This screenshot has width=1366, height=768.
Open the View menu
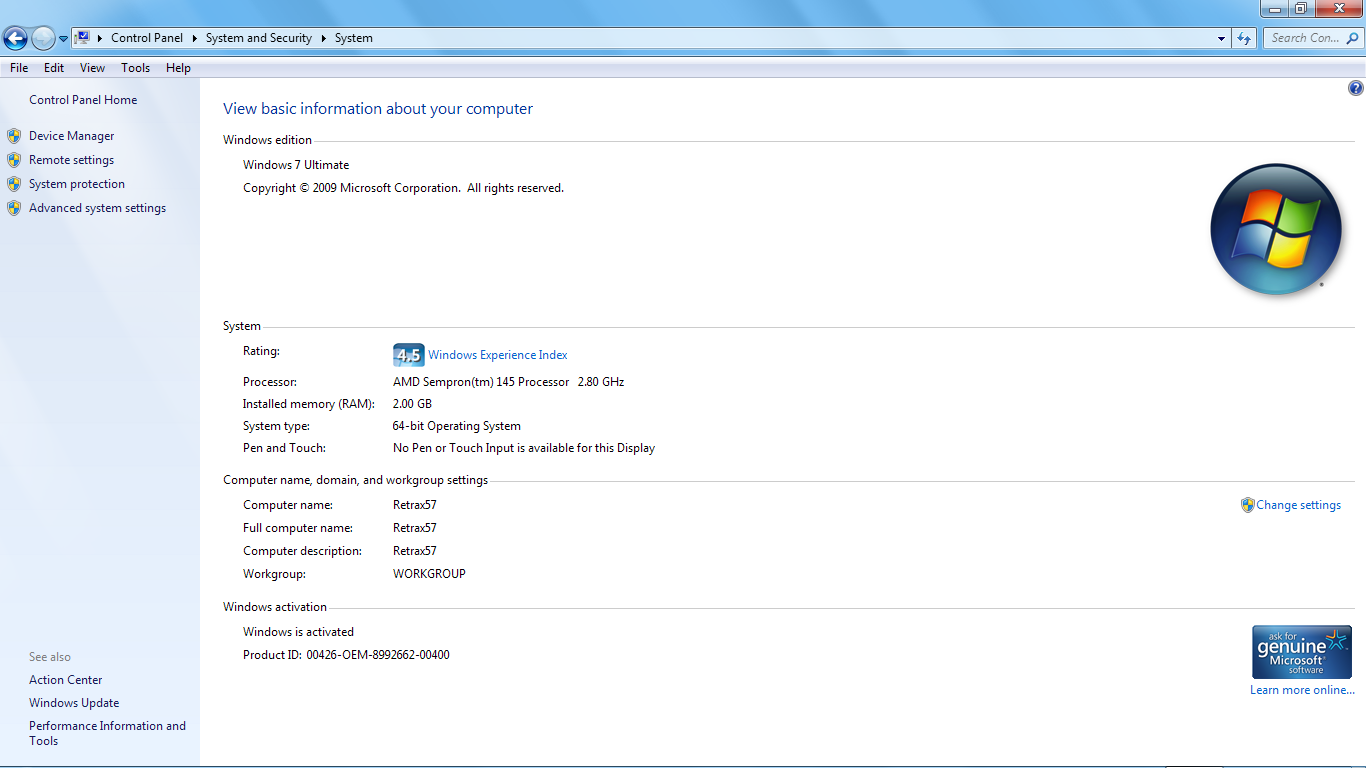click(x=92, y=68)
